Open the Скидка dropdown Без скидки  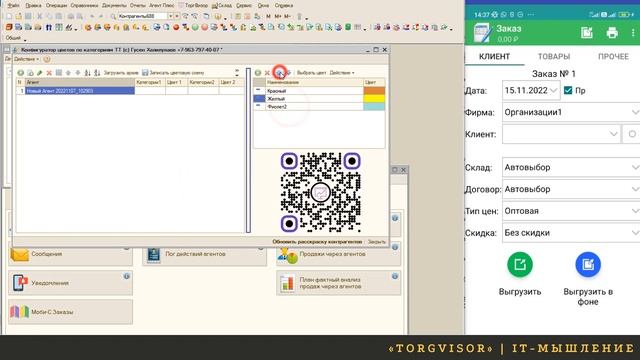[571, 233]
